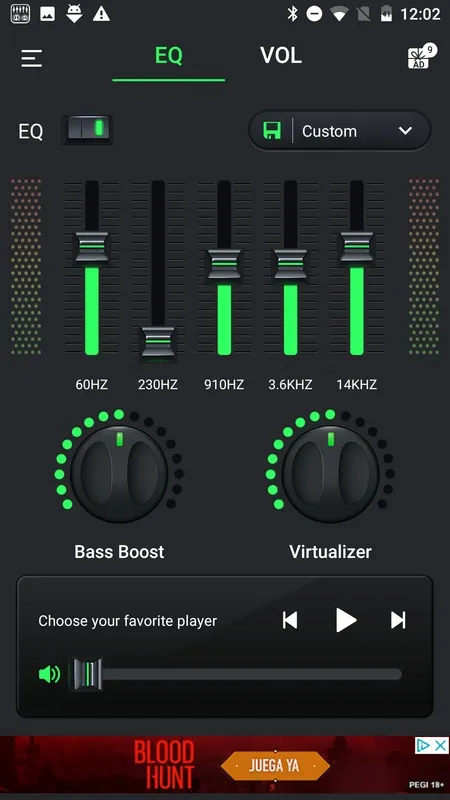Screen dimensions: 450x800
Task: Tap the green speaker volume icon
Action: coord(49,674)
